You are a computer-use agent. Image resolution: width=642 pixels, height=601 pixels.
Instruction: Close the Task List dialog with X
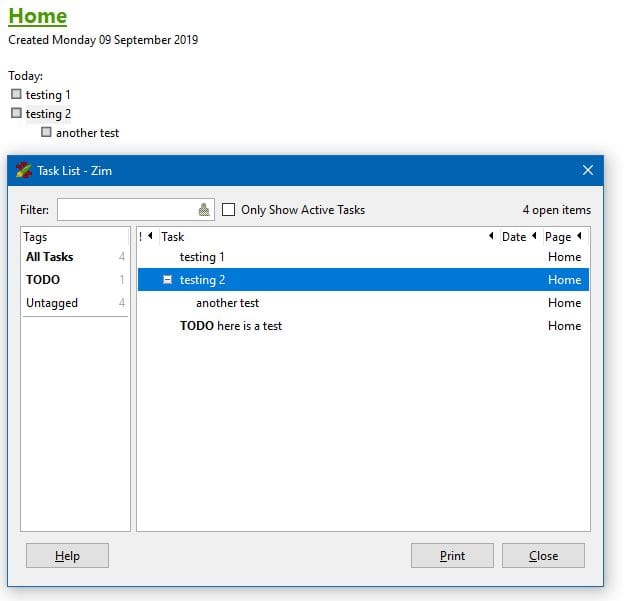[x=588, y=170]
